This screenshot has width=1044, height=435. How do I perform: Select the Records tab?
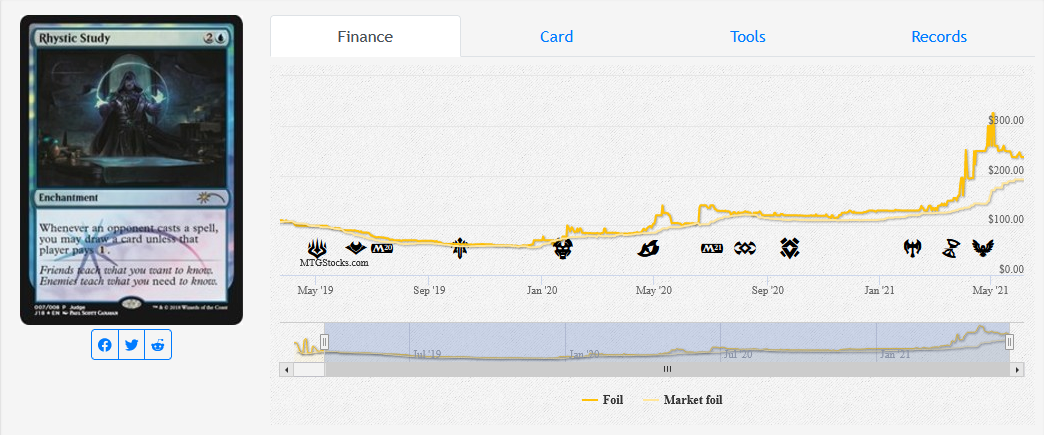938,37
